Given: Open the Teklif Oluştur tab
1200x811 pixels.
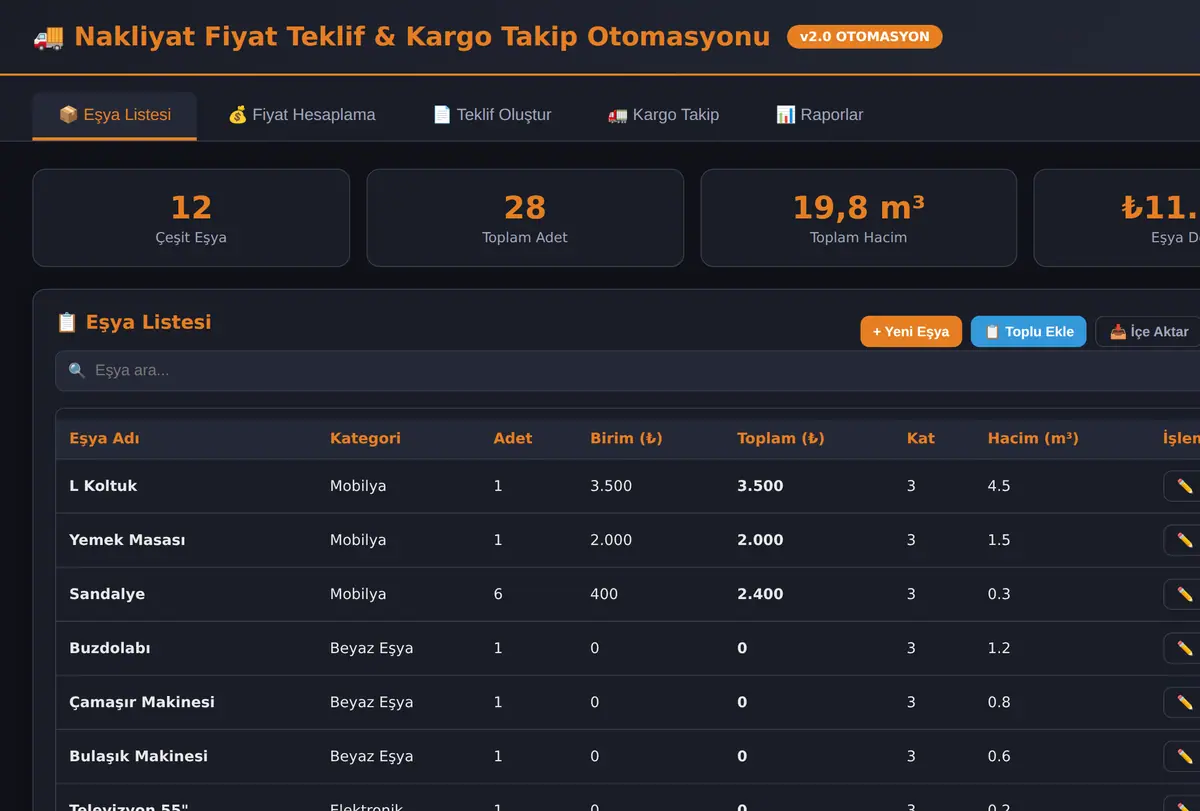Looking at the screenshot, I should [x=492, y=115].
